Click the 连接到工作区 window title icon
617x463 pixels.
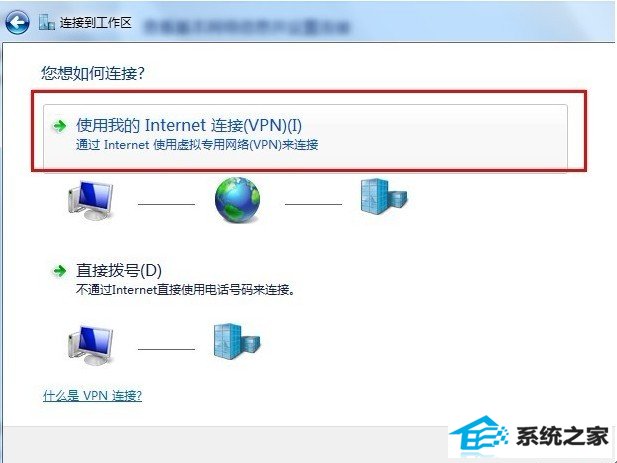(x=46, y=23)
